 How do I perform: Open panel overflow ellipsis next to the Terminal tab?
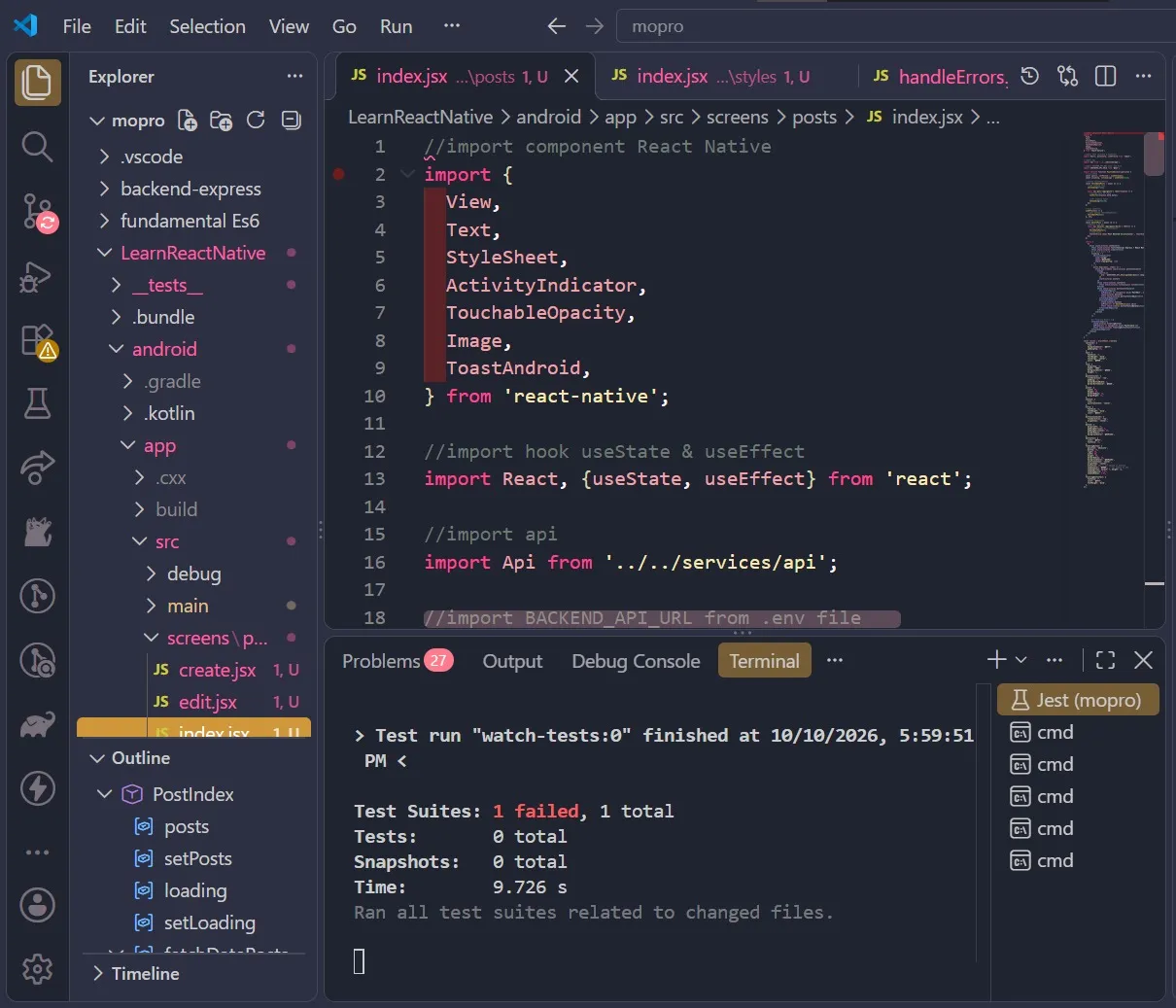point(834,661)
